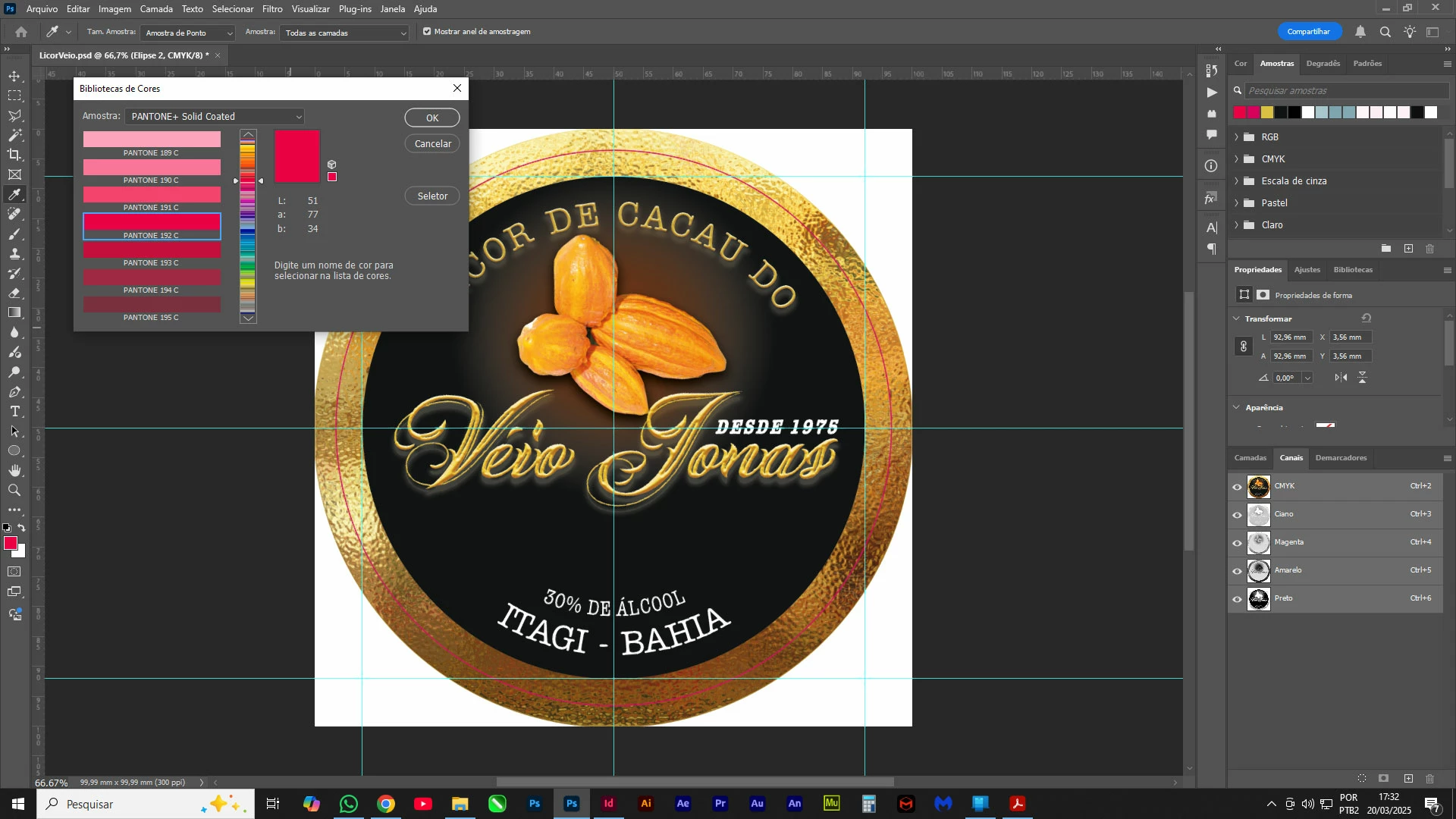Click the link proportions chain icon
Image resolution: width=1456 pixels, height=819 pixels.
(x=1244, y=347)
